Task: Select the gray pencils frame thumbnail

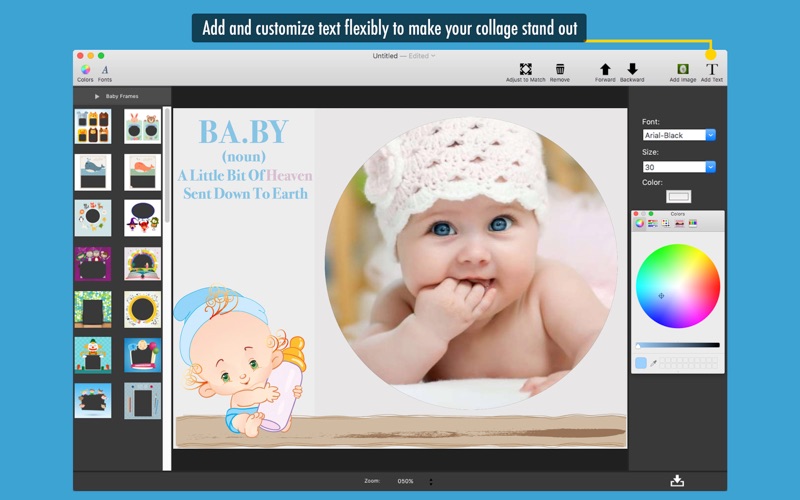Action: [x=142, y=401]
